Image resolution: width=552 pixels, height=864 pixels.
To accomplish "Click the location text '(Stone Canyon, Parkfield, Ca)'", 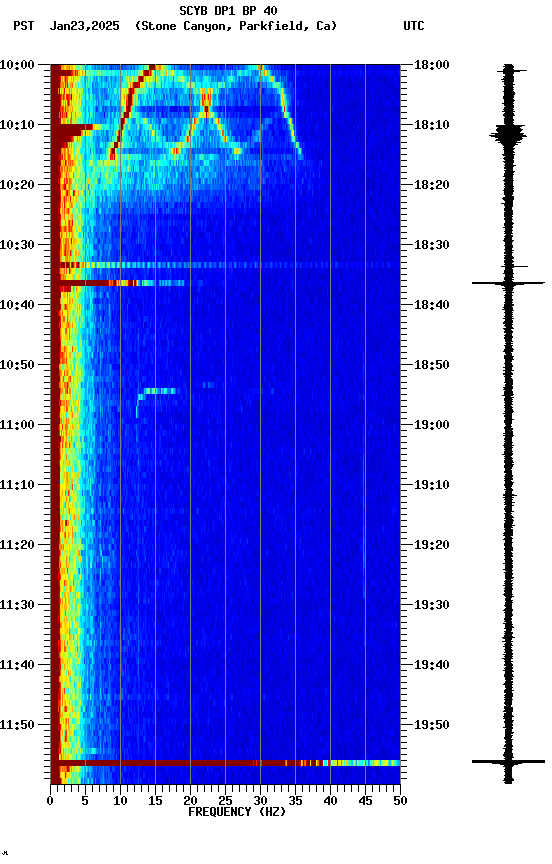I will tap(236, 26).
